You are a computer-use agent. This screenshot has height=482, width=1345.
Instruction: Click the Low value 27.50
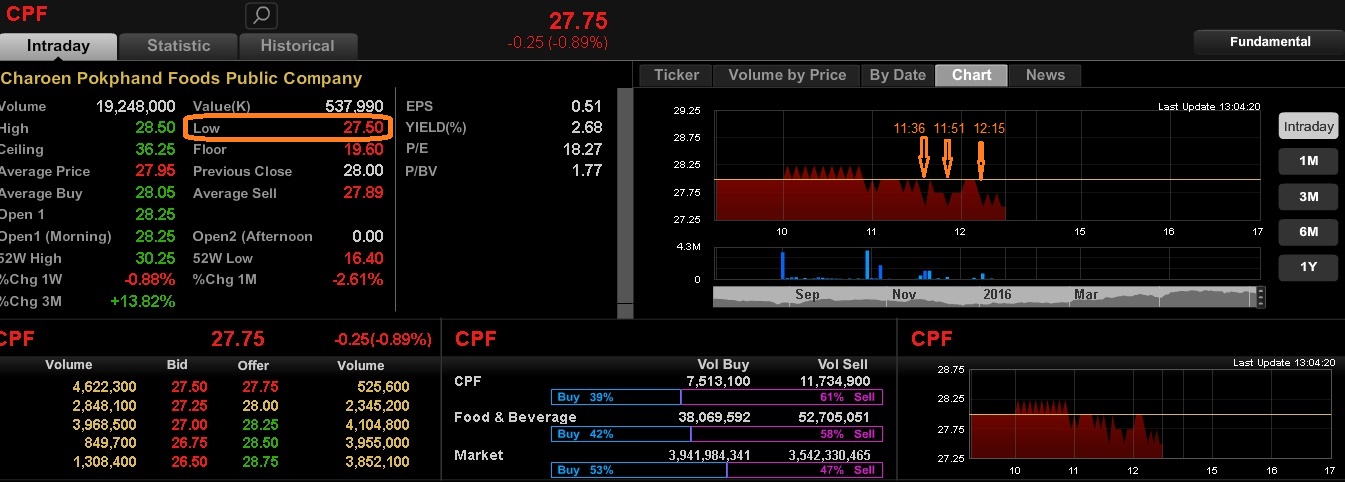363,128
